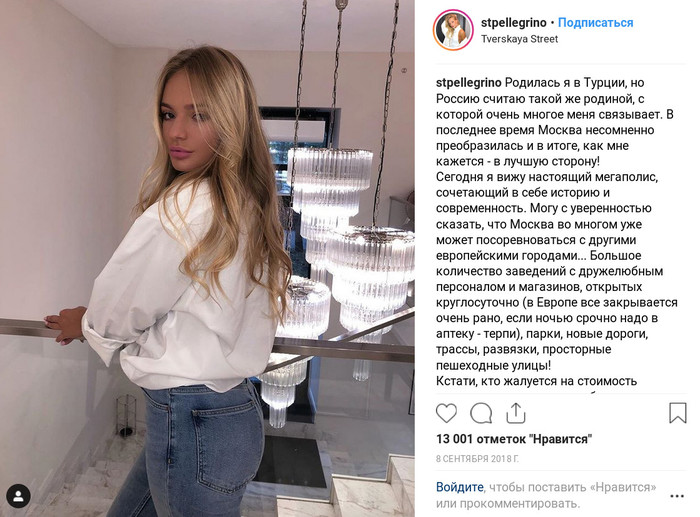The height and width of the screenshot is (517, 700).
Task: Log in using the Войдите link
Action: tap(459, 487)
